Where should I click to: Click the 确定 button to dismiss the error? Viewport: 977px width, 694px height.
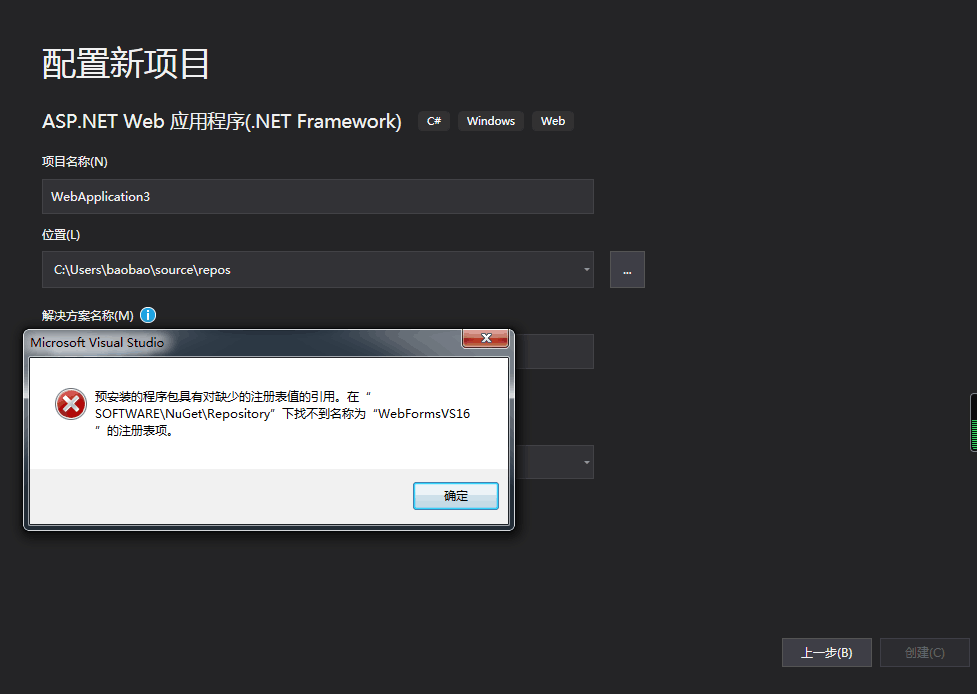[455, 495]
